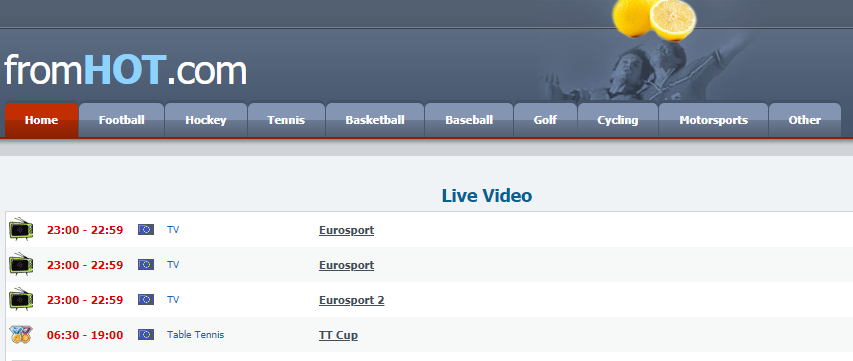Click the medals icon in Table Tennis row
853x361 pixels.
[x=21, y=334]
